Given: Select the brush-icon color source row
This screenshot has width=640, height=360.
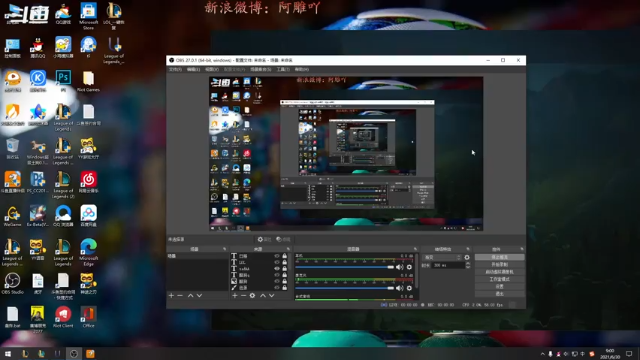Looking at the screenshot, I should point(260,287).
